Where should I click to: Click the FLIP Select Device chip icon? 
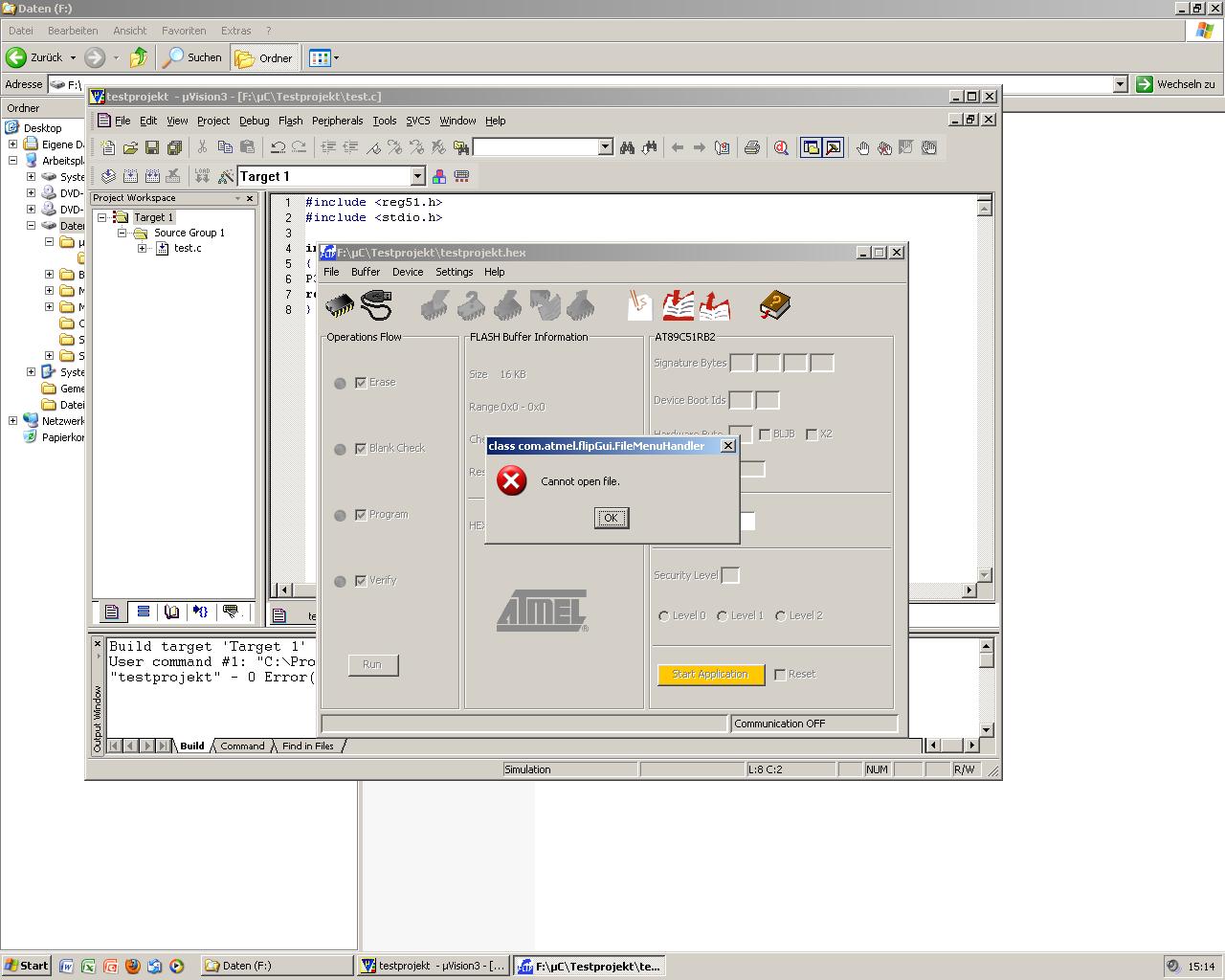pos(339,306)
